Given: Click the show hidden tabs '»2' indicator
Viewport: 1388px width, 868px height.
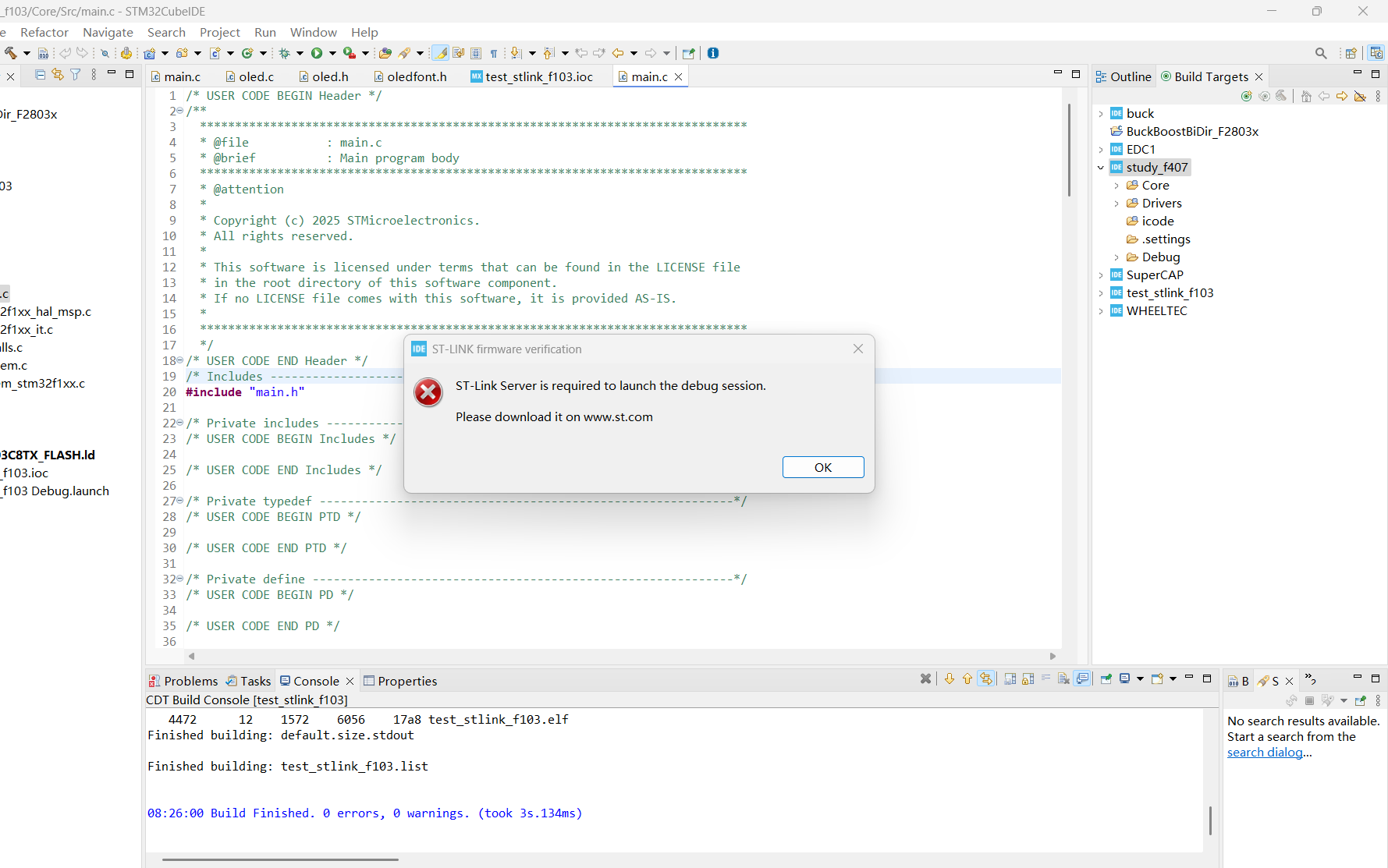Looking at the screenshot, I should [1311, 679].
